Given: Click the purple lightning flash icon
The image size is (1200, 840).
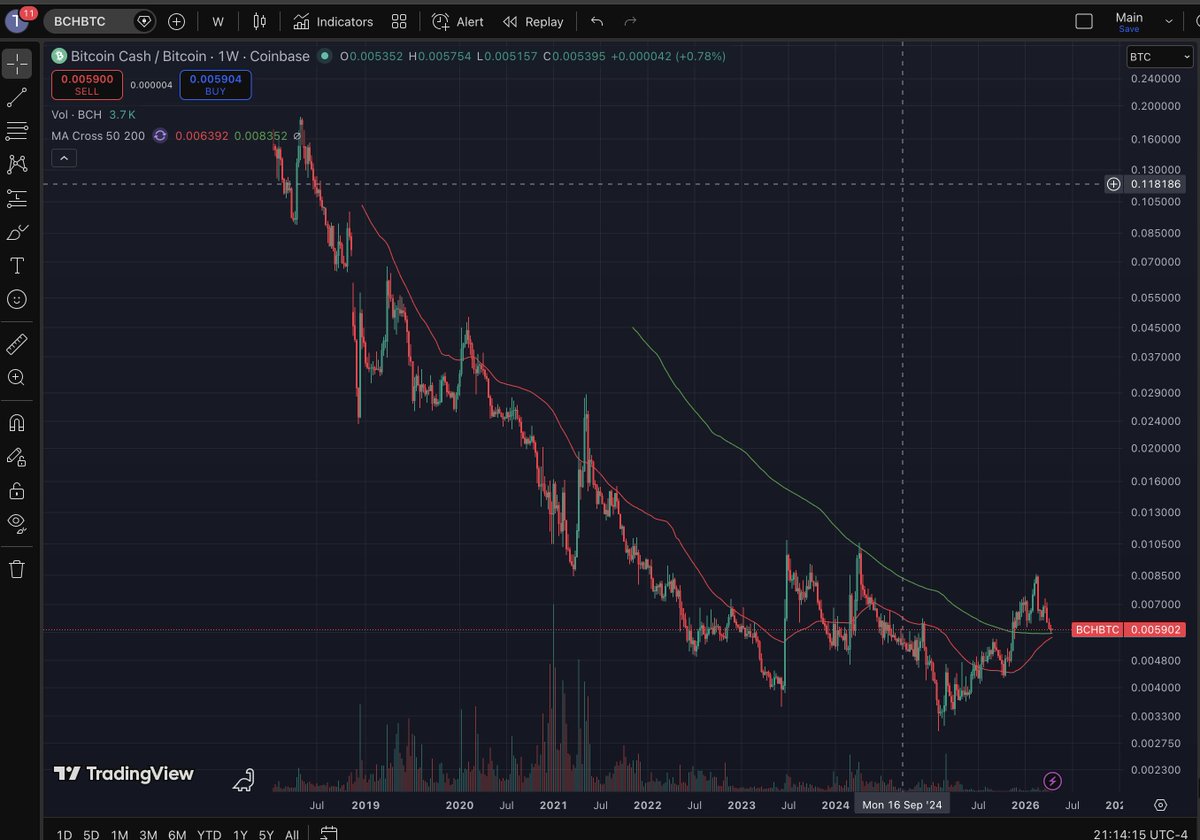Looking at the screenshot, I should pos(1052,780).
